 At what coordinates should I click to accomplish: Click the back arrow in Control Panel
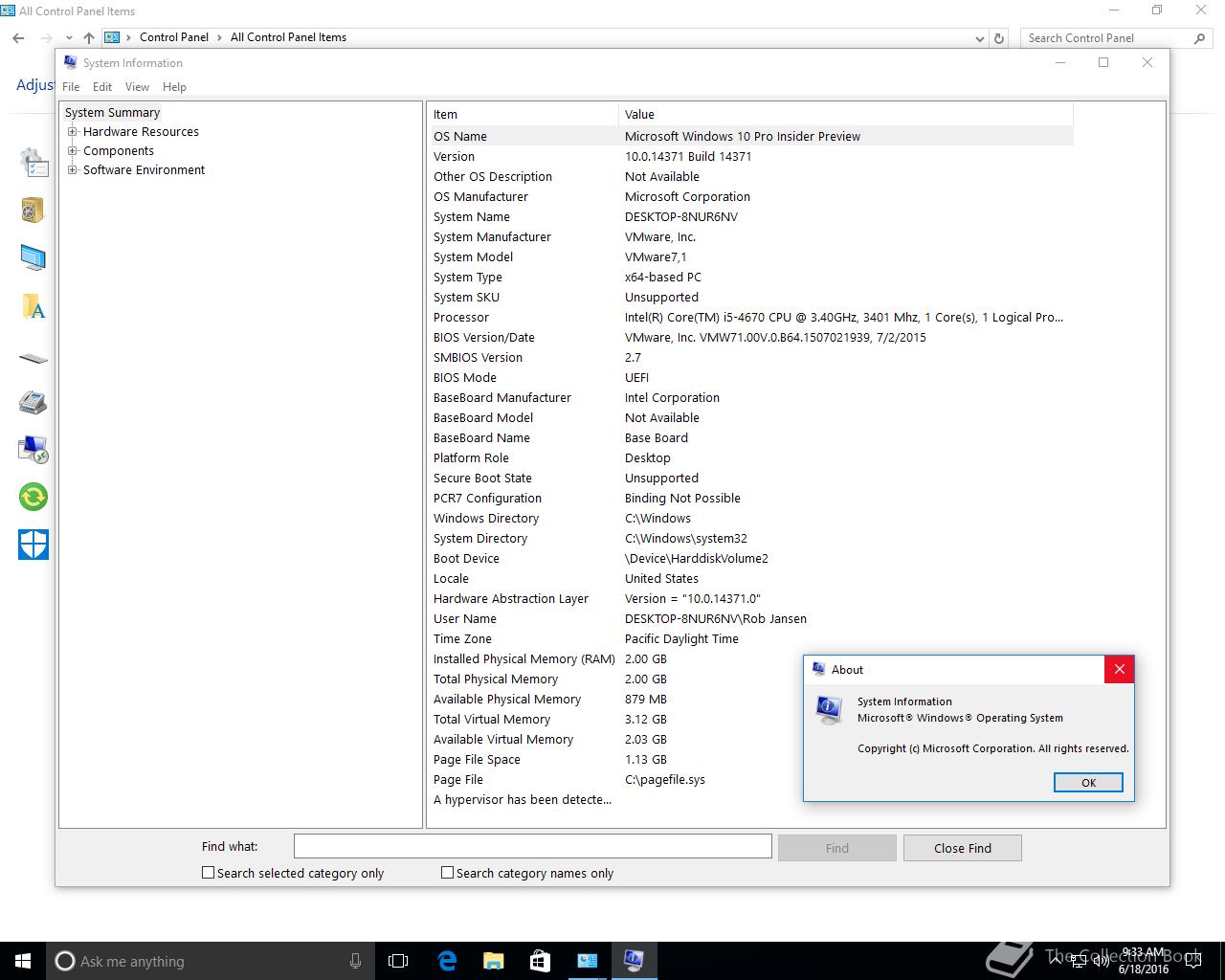(x=18, y=38)
